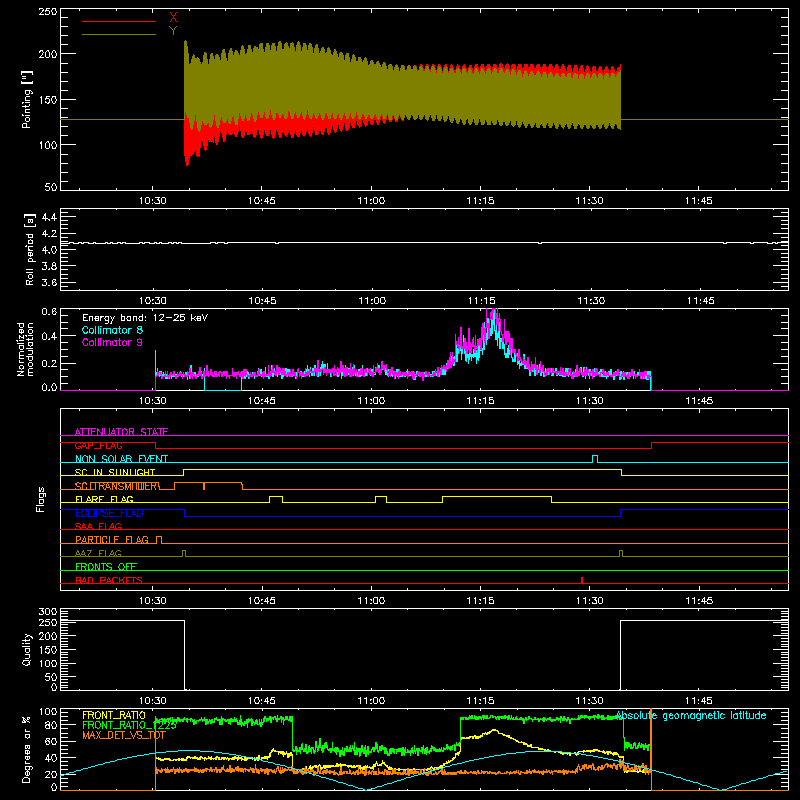Viewport: 800px width, 800px height.
Task: Click the 11:15 label under the Quality plot
Action: (x=480, y=701)
